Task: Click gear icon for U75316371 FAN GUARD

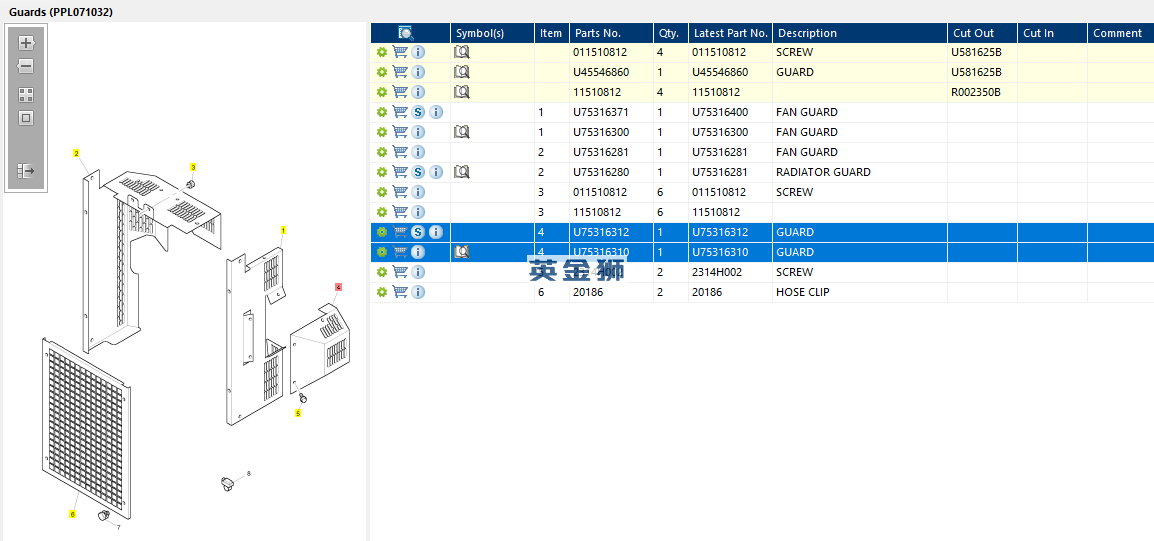Action: point(381,112)
